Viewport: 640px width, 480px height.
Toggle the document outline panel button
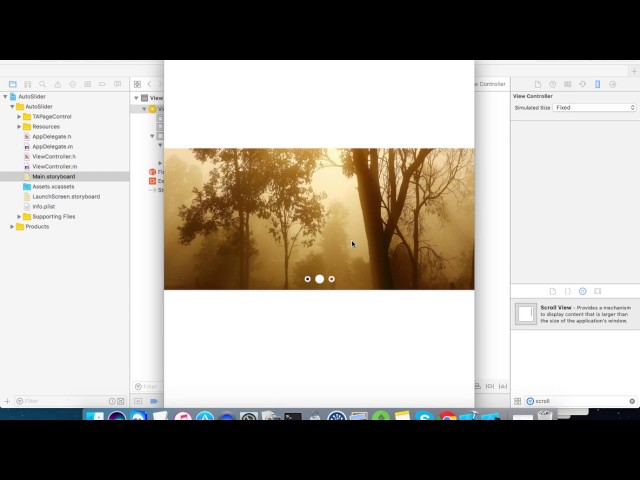point(138,401)
